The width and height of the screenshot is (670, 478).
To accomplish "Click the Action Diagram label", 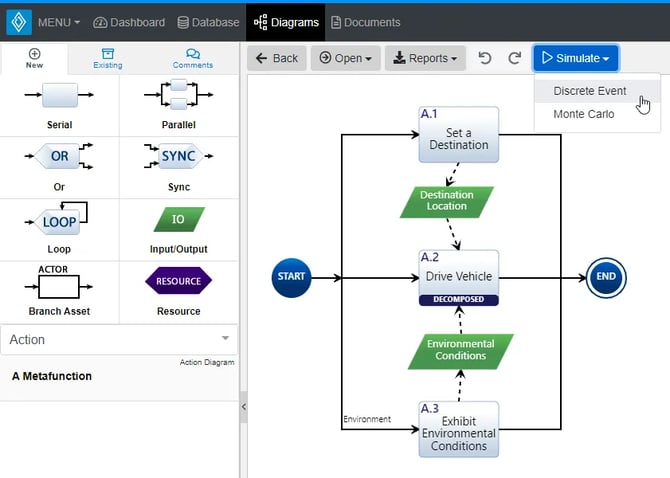I will [207, 362].
